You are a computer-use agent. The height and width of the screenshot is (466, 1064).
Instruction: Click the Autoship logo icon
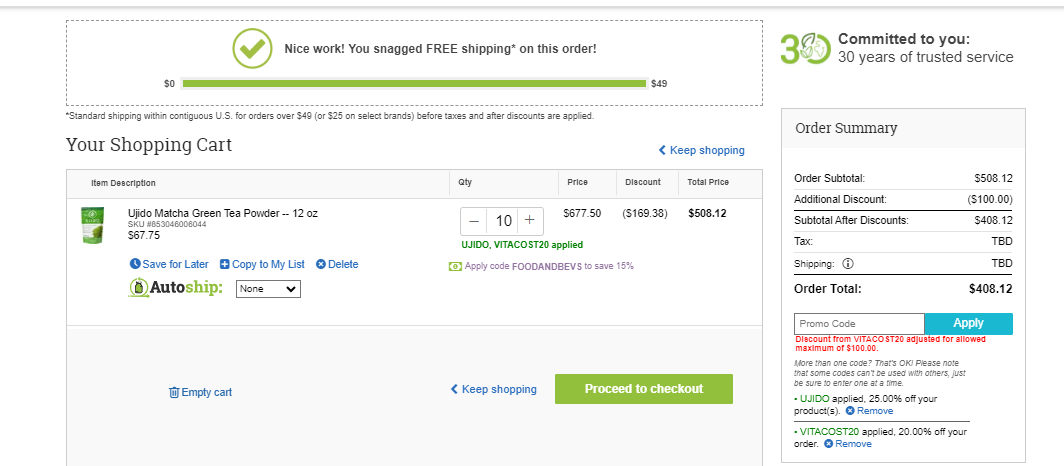pos(138,288)
